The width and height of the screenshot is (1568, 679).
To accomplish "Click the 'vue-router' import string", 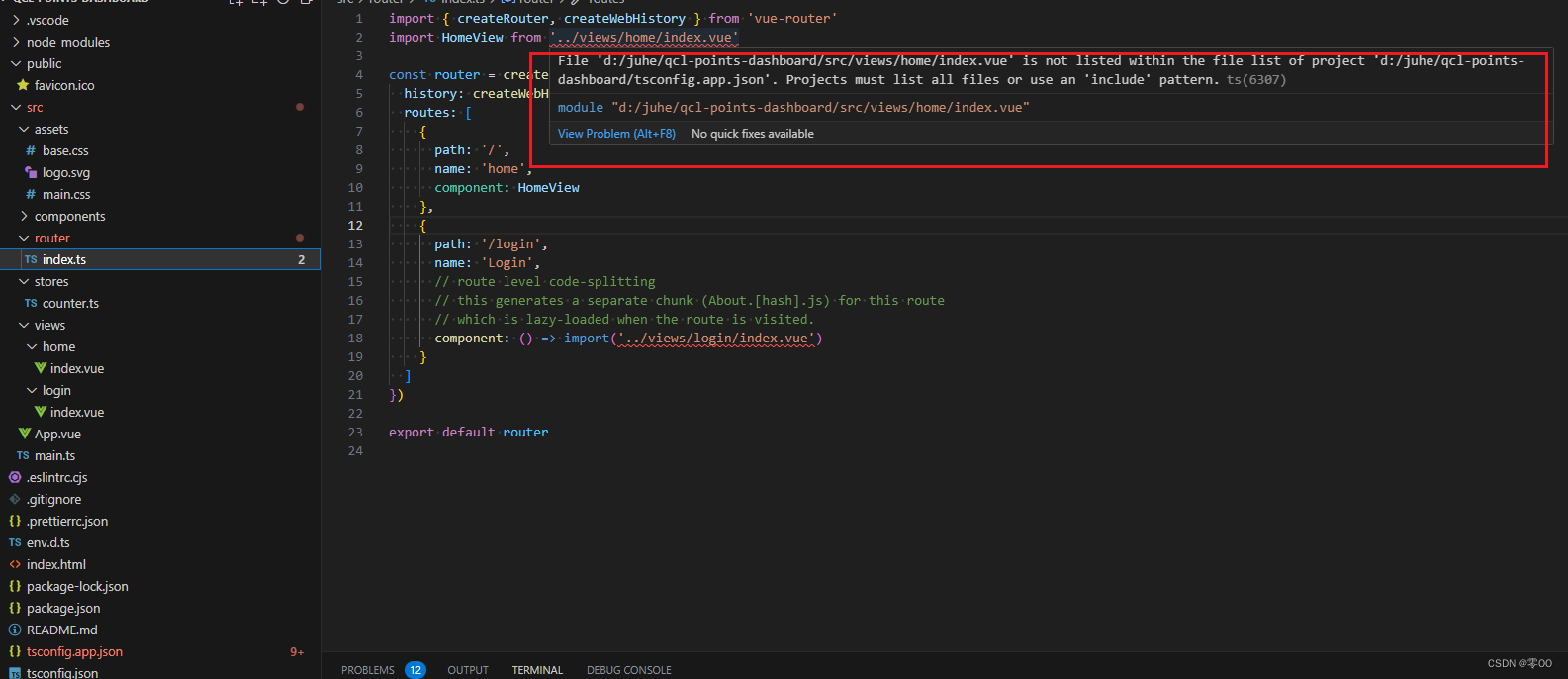I will 792,19.
